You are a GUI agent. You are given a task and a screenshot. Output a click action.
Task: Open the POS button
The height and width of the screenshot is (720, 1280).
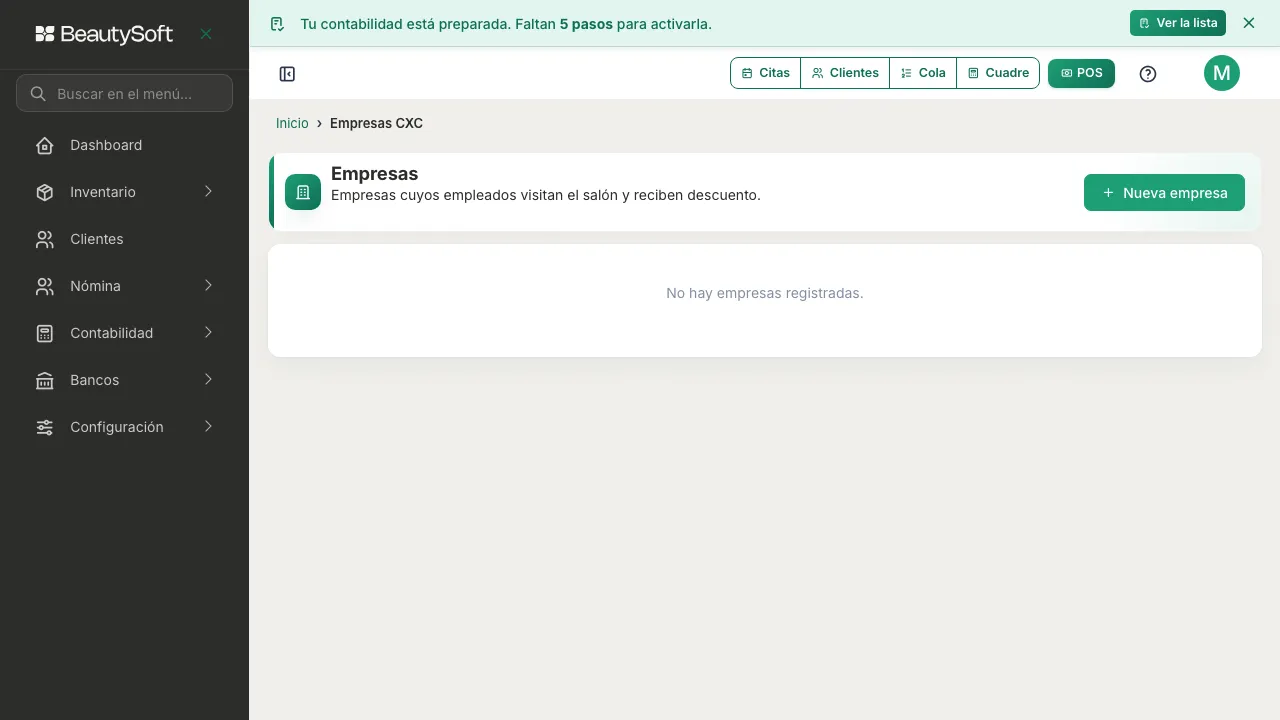click(x=1081, y=73)
